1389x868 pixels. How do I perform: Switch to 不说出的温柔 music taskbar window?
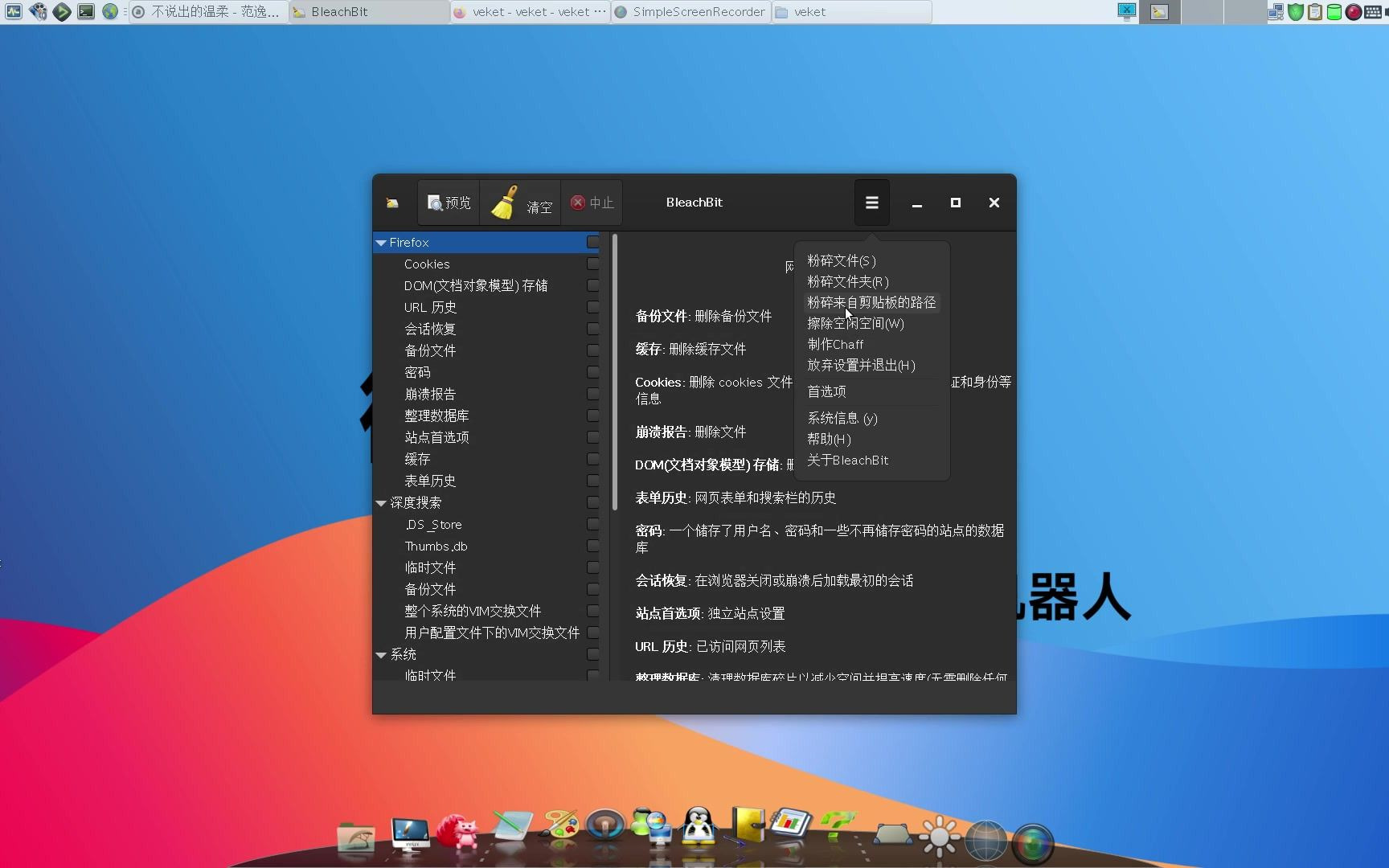(x=208, y=11)
